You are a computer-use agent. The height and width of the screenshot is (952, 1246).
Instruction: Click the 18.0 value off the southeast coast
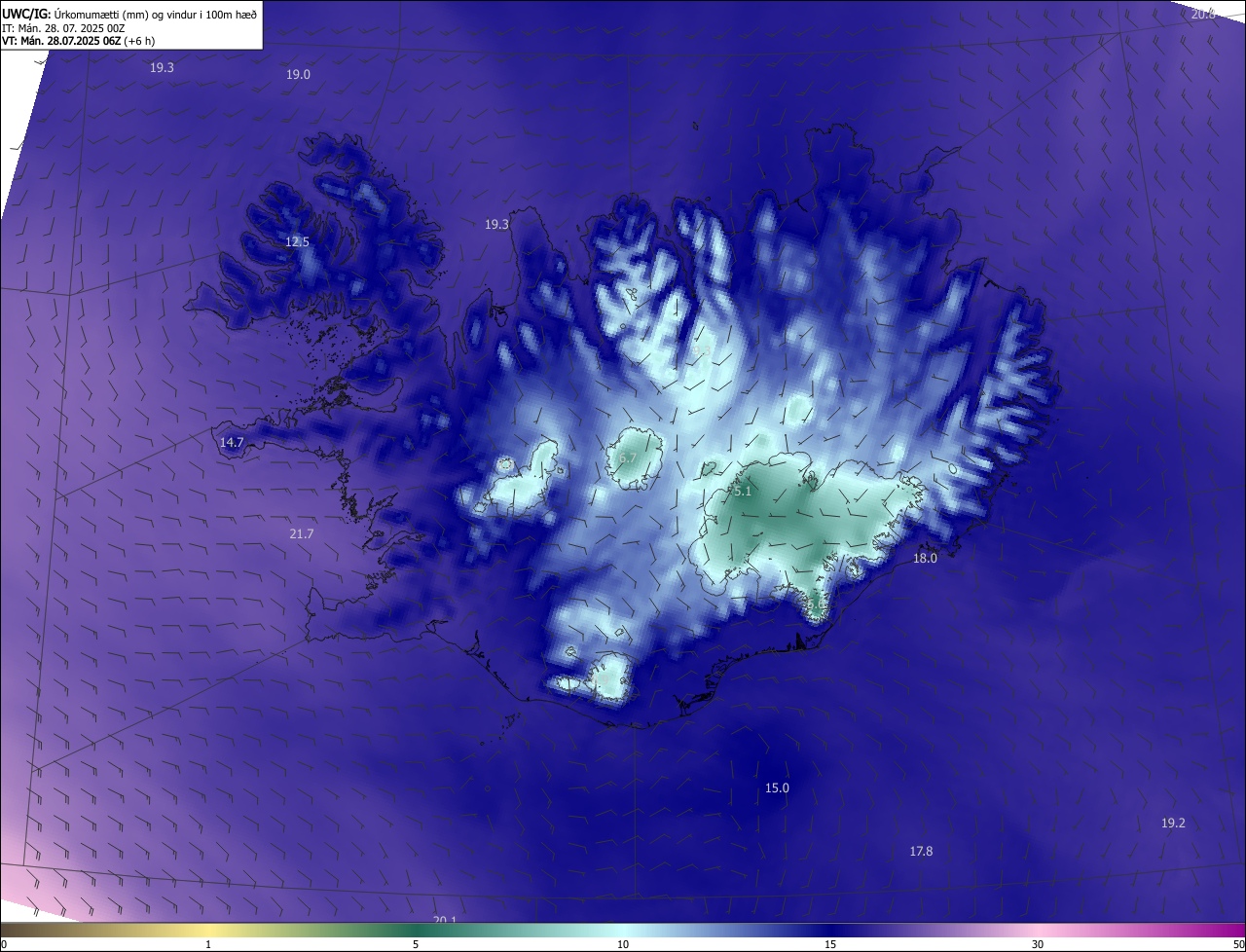pyautogui.click(x=925, y=558)
